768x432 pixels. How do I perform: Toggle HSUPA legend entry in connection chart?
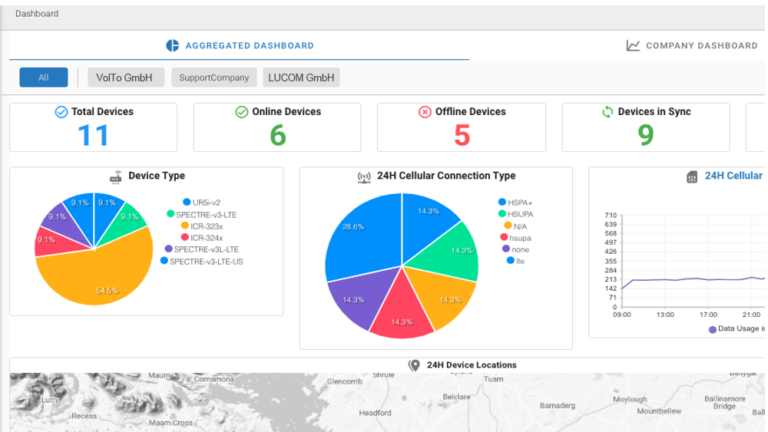click(x=515, y=214)
